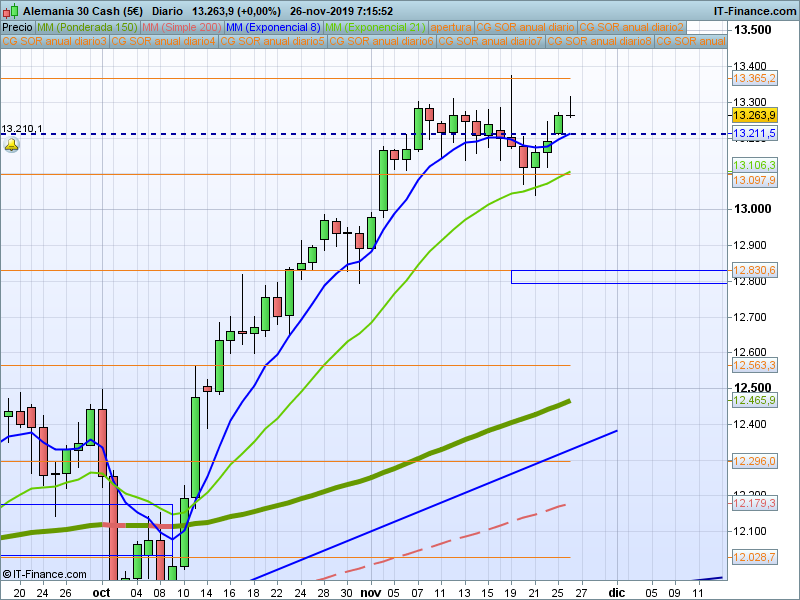Click the blue 13.211,5 price tag
Viewport: 800px width, 600px height.
(754, 134)
